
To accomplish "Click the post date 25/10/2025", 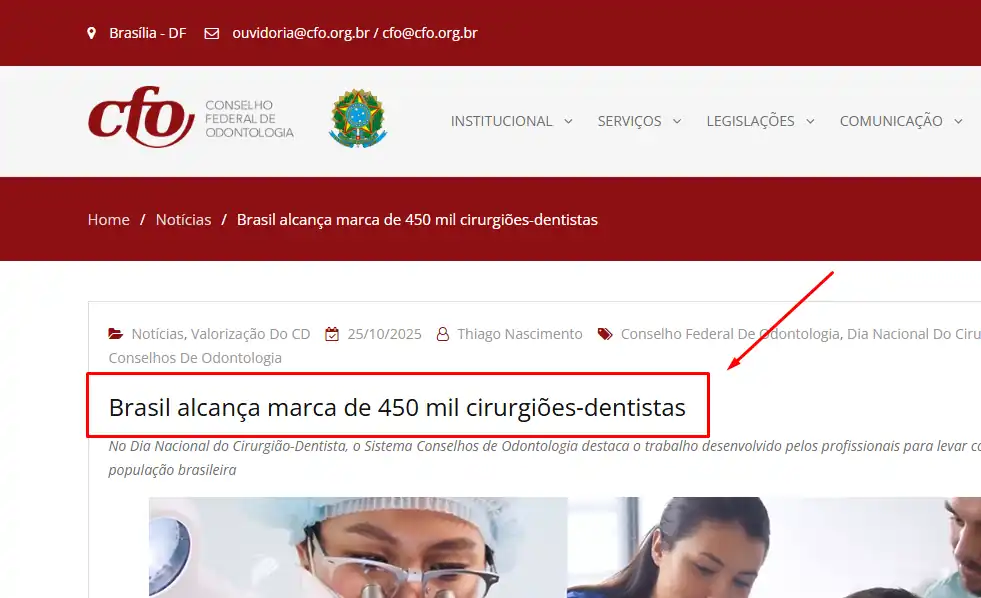I will pos(385,334).
